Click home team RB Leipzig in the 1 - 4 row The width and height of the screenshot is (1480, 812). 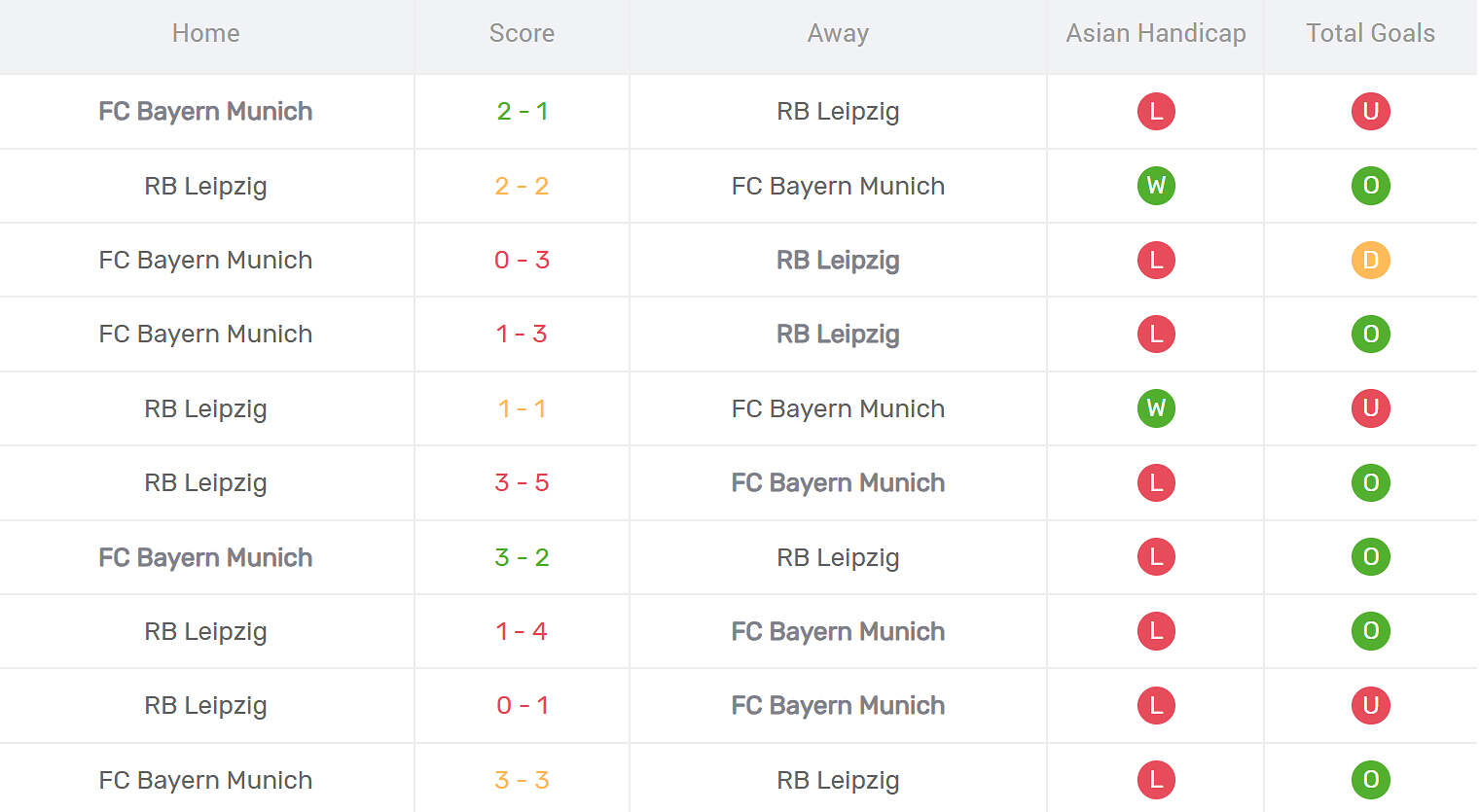(x=205, y=631)
